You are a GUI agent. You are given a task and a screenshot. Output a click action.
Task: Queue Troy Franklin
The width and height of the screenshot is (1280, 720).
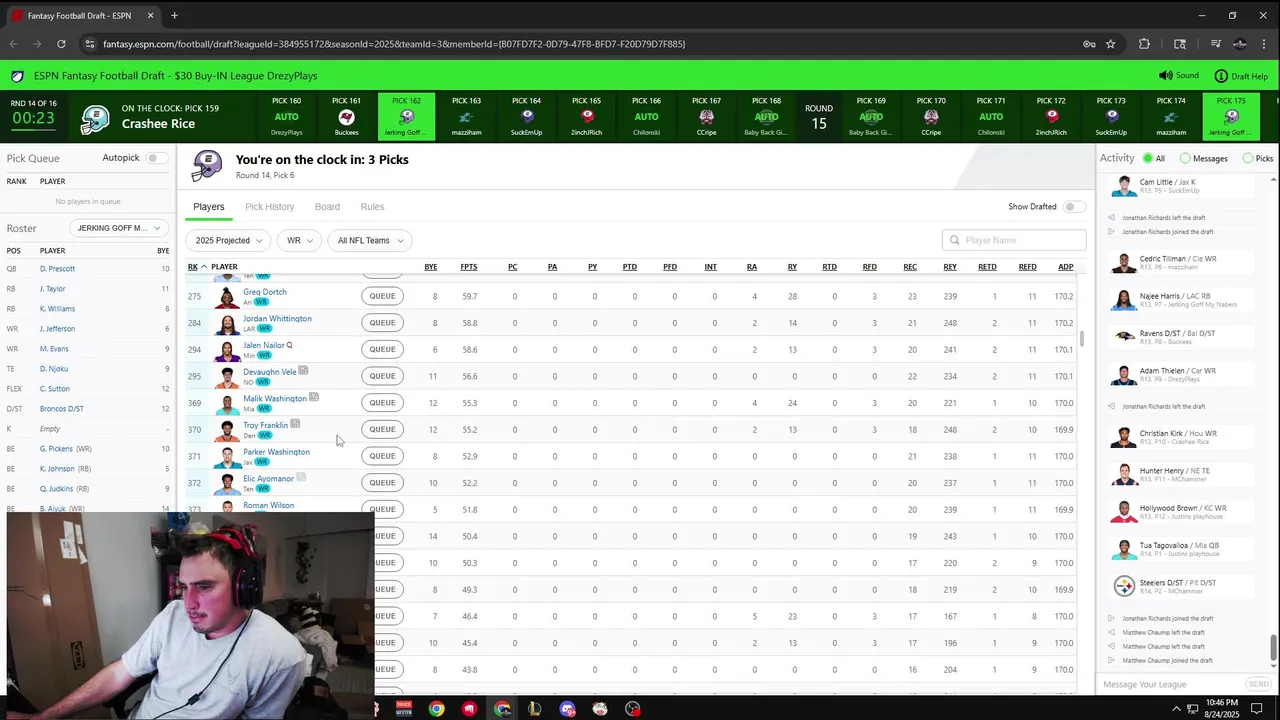click(382, 429)
